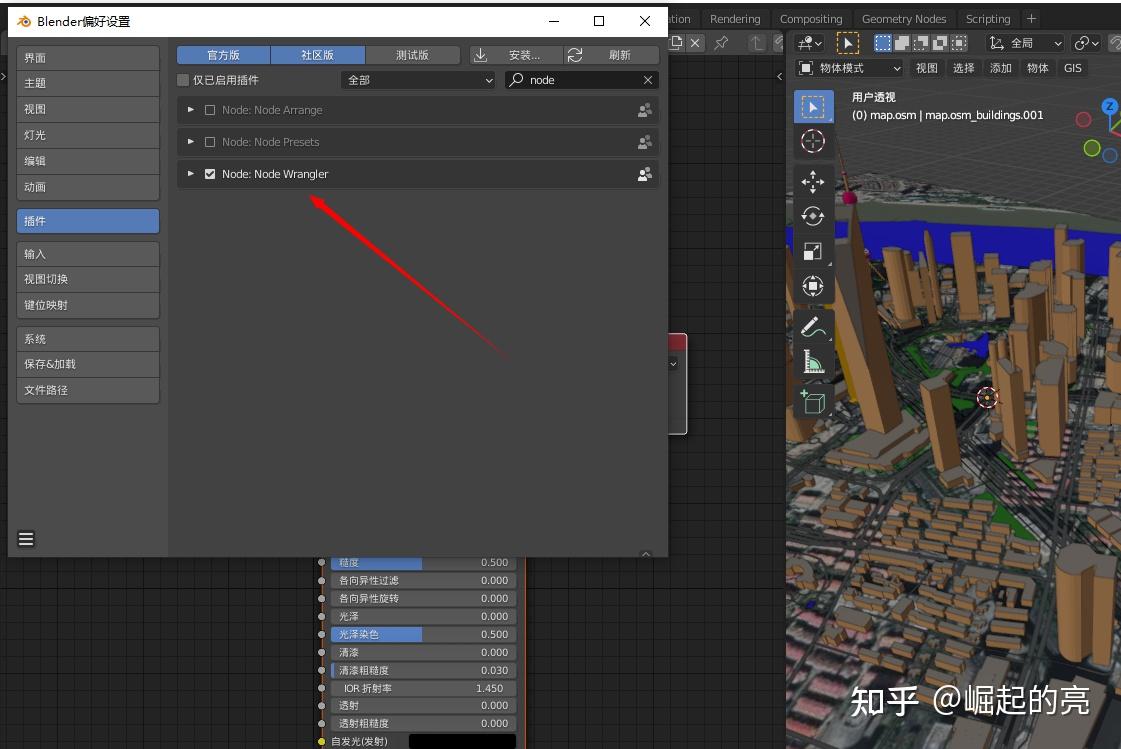
Task: Enable the Node Arrange add-on
Action: point(210,110)
